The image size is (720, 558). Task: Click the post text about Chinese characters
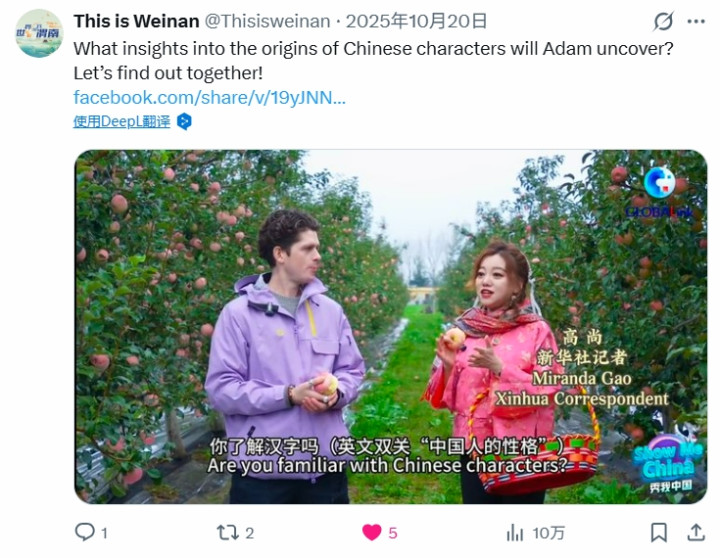[x=373, y=61]
